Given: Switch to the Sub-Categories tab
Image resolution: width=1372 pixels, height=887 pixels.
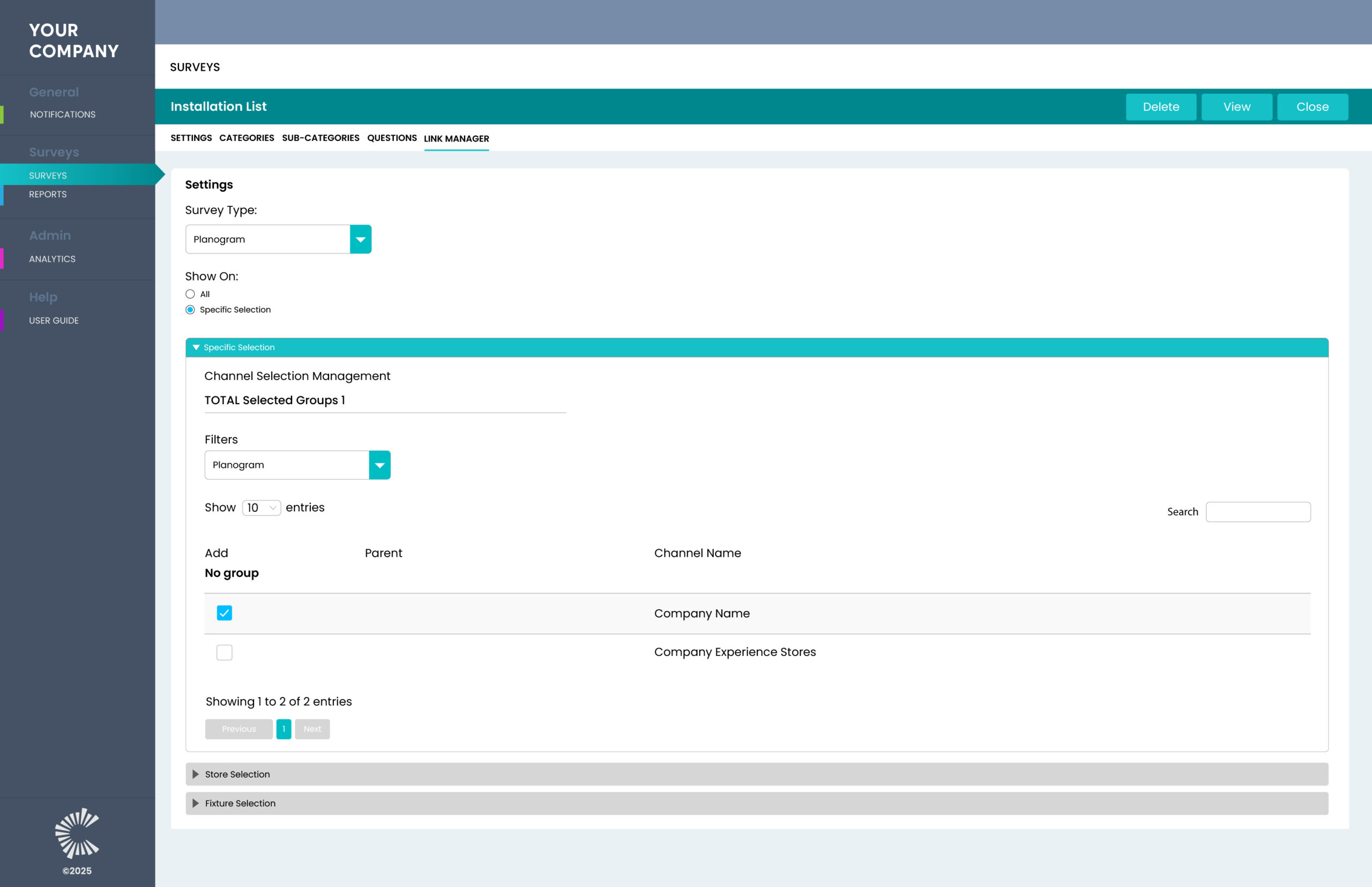Looking at the screenshot, I should [x=321, y=138].
